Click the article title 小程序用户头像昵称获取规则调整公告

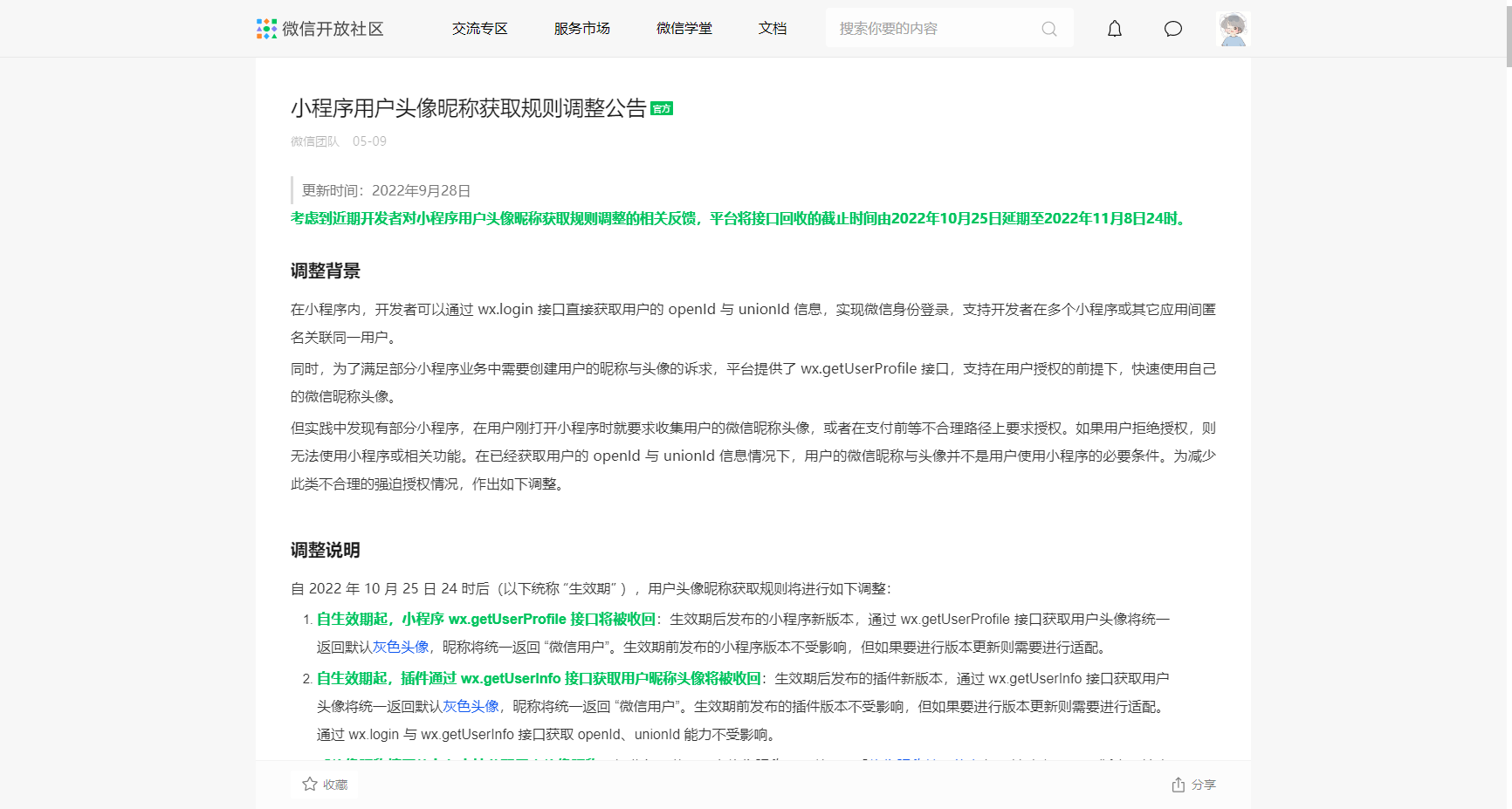click(469, 108)
